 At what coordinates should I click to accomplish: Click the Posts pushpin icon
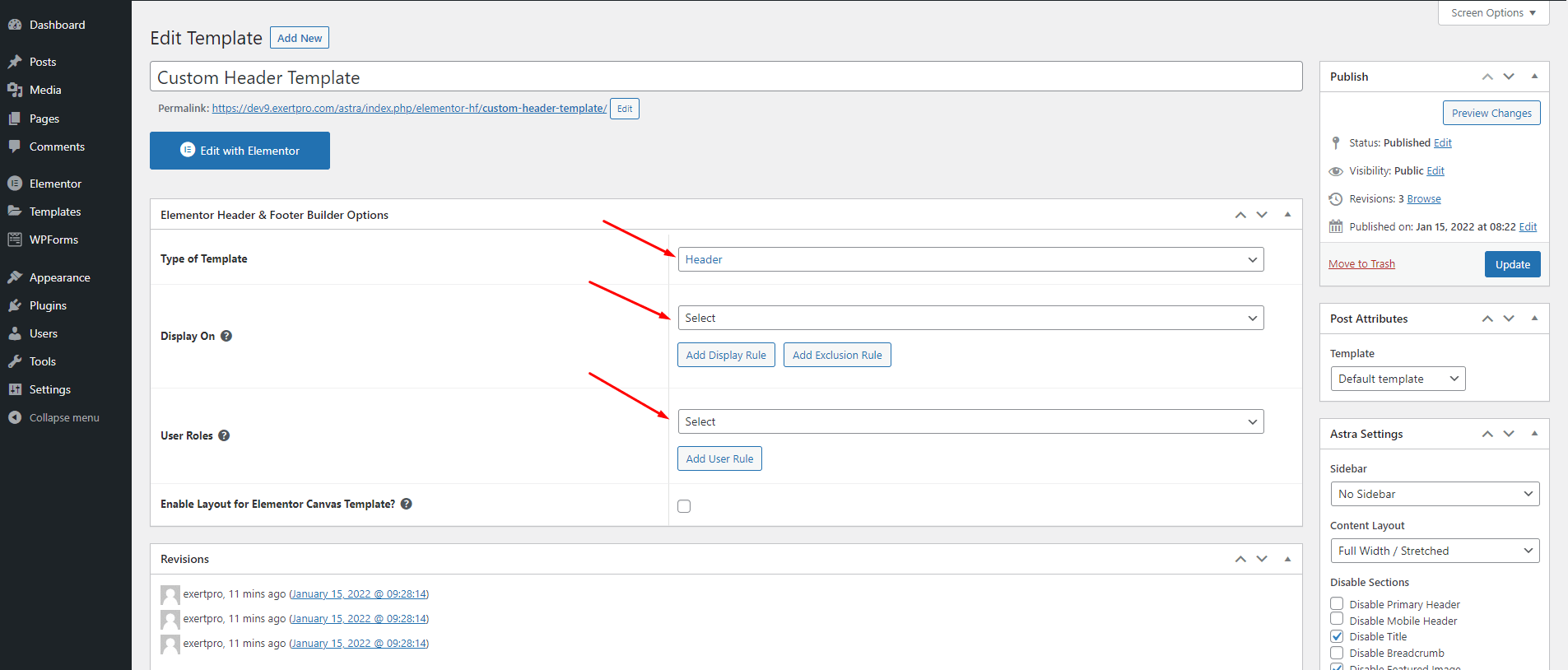click(x=15, y=62)
